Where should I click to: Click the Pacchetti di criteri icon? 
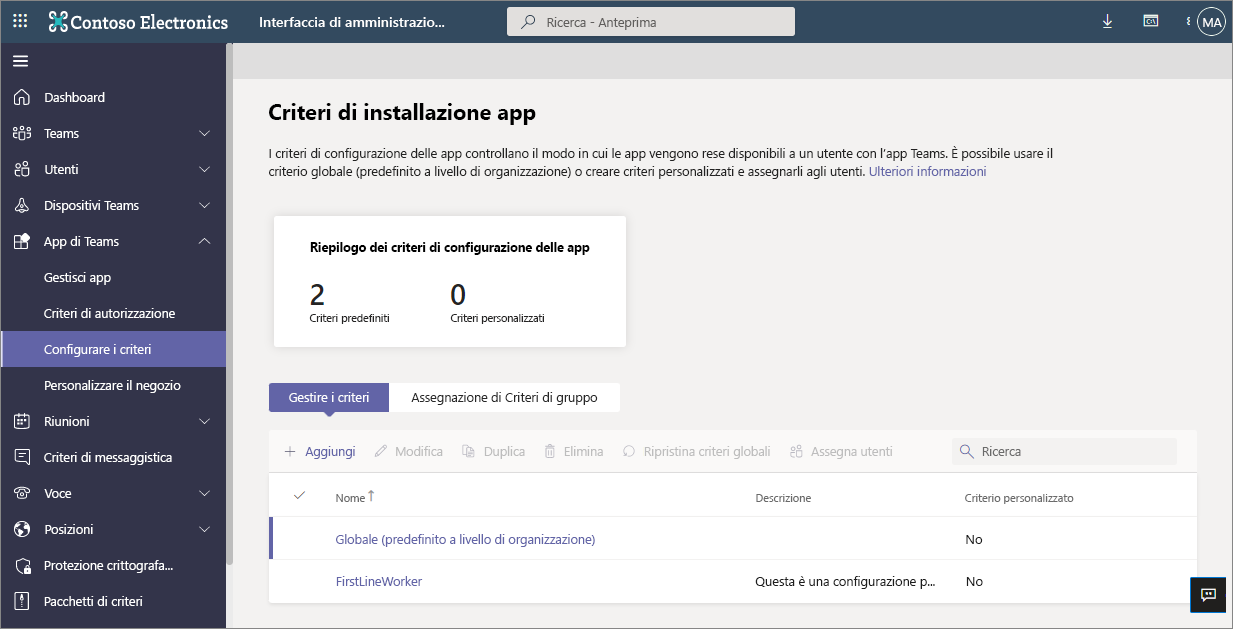pos(22,601)
